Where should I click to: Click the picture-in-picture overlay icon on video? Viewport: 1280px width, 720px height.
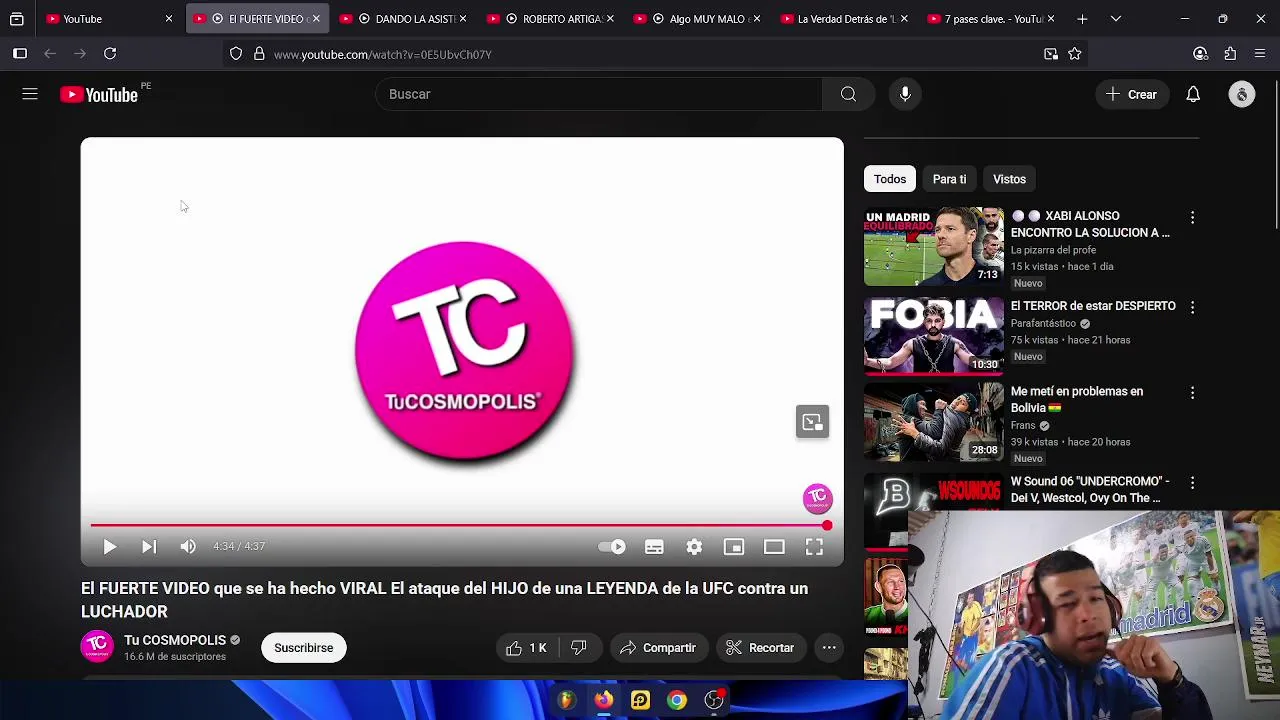pos(812,422)
